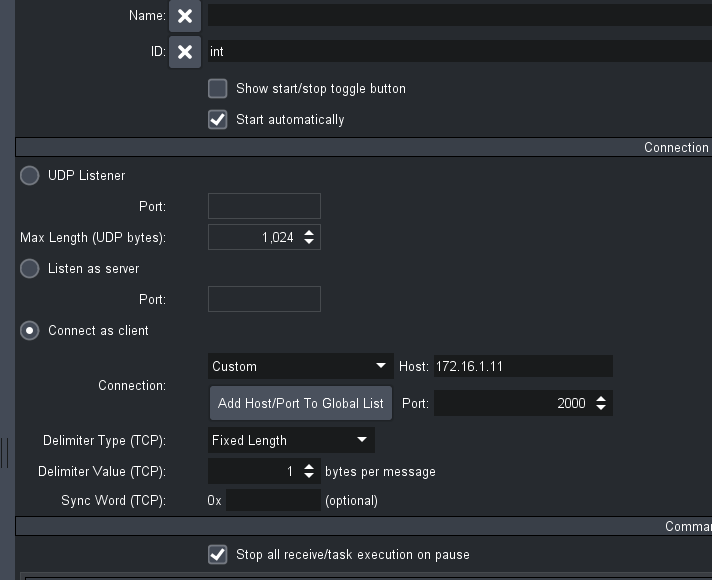The height and width of the screenshot is (580, 712).
Task: Uncheck Start automatically checkbox
Action: click(218, 119)
